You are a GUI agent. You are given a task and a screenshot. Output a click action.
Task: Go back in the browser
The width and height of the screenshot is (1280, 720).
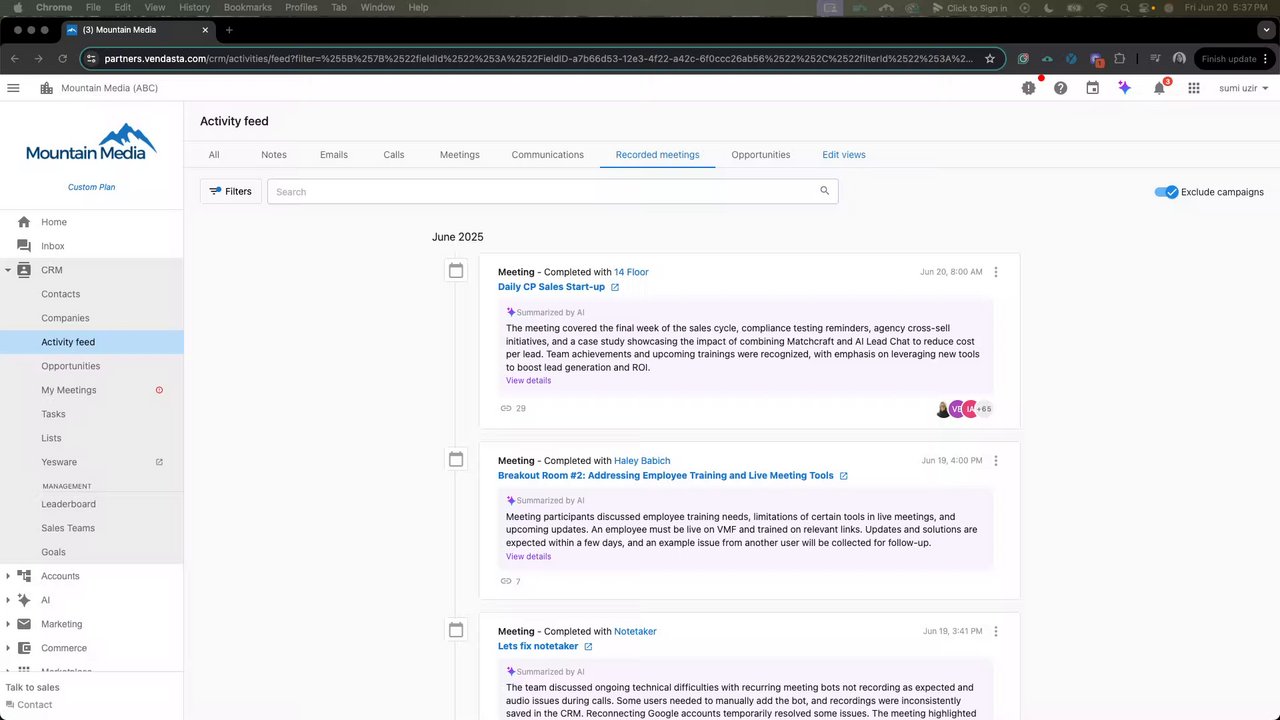(x=15, y=59)
